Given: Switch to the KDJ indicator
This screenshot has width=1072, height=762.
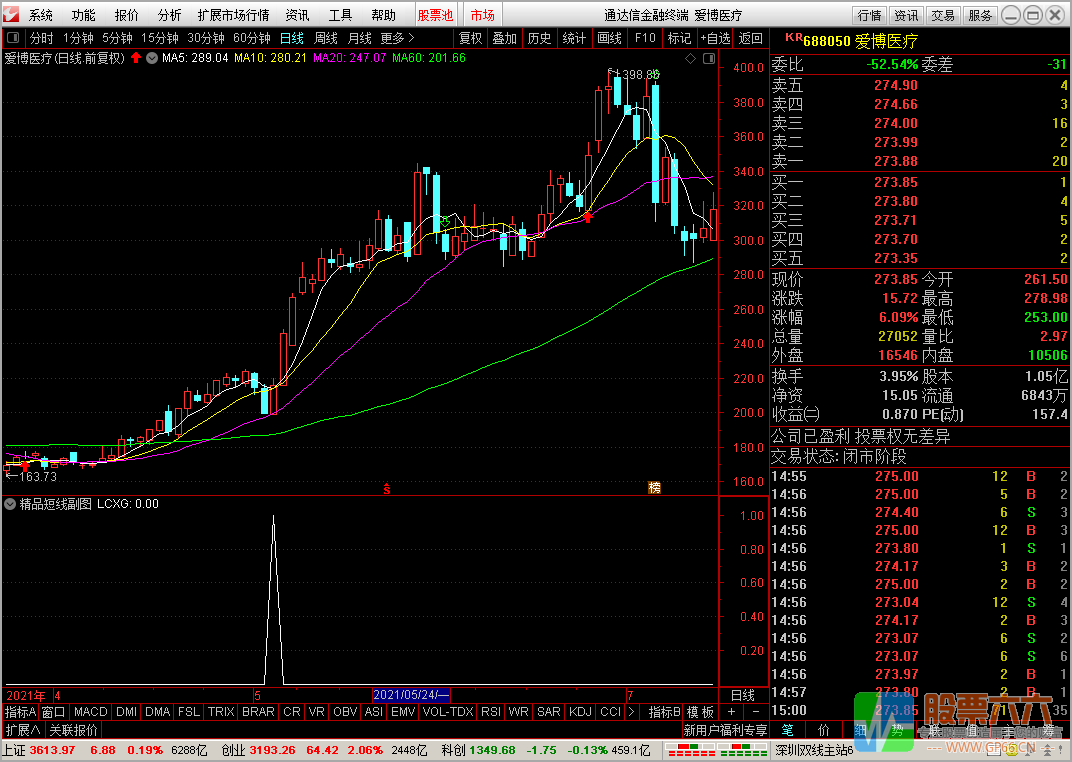Looking at the screenshot, I should (x=580, y=712).
